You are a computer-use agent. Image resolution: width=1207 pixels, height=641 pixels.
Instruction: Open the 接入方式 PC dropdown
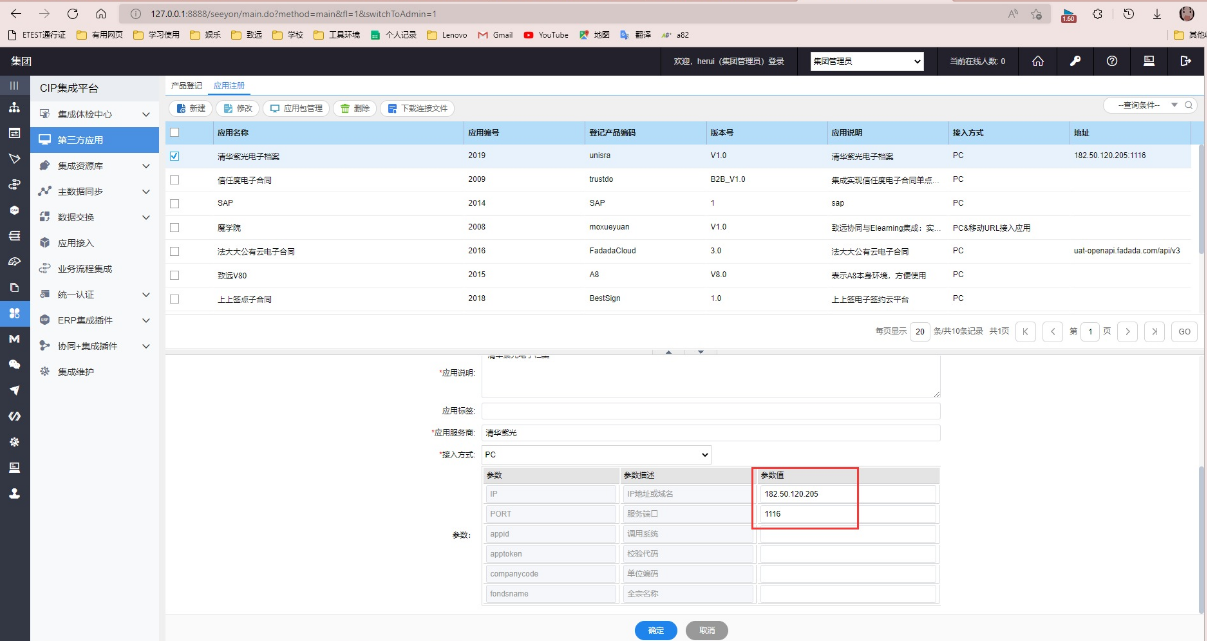[596, 455]
